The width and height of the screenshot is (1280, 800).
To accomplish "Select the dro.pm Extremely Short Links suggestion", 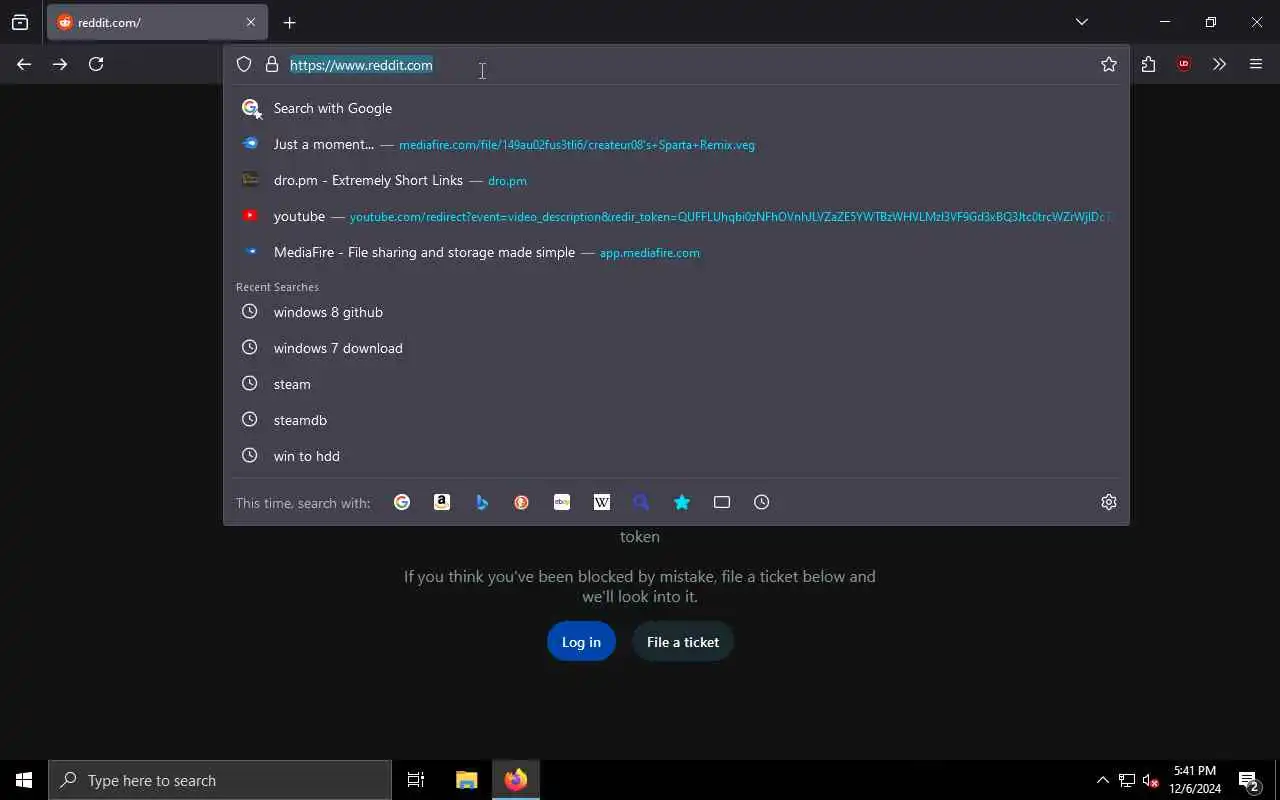I will 676,180.
